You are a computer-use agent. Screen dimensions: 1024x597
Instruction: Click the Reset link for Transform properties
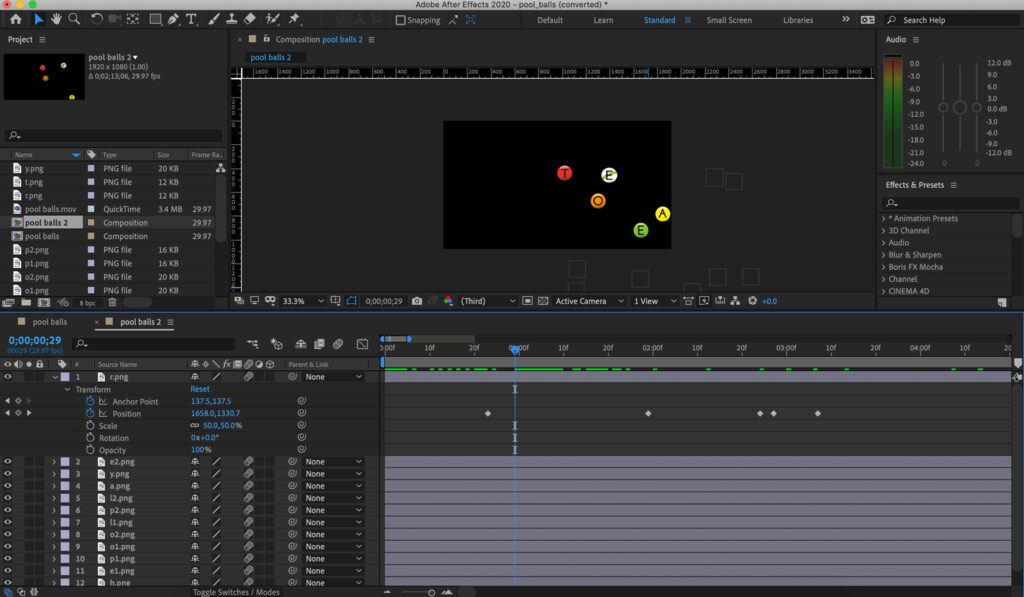pos(199,389)
